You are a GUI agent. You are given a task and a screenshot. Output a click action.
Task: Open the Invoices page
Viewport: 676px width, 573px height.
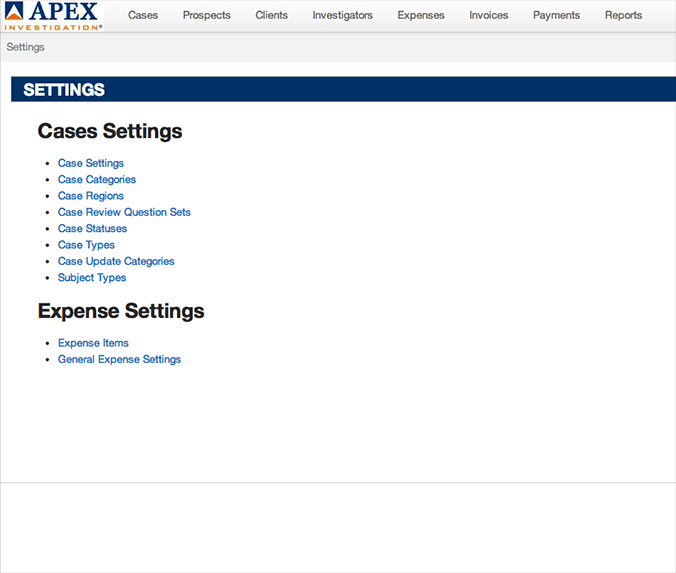click(488, 15)
